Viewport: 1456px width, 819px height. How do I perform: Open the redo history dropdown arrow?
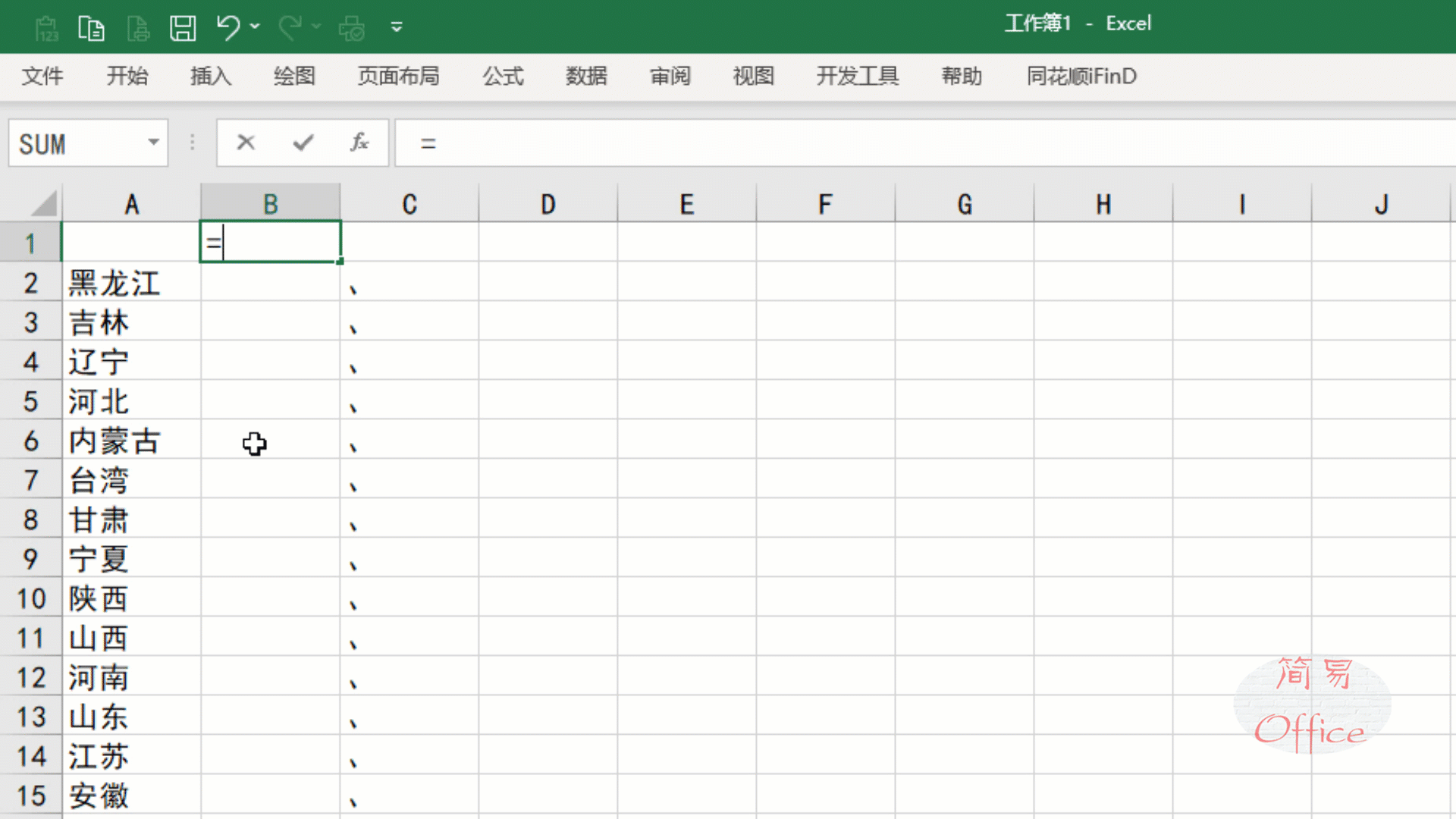point(316,27)
